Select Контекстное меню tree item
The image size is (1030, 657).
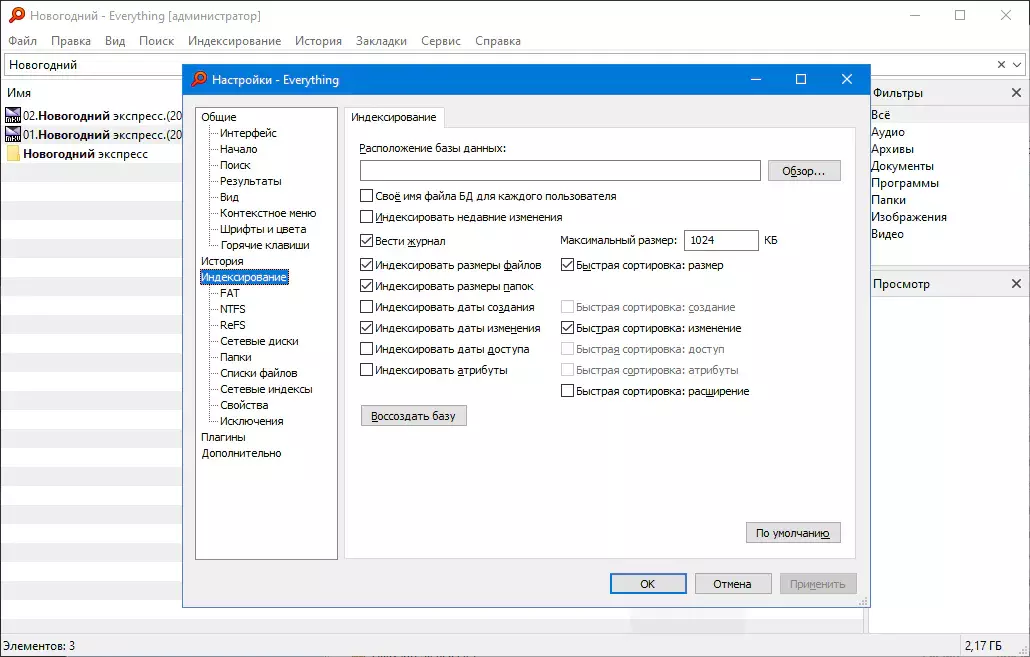pos(268,213)
